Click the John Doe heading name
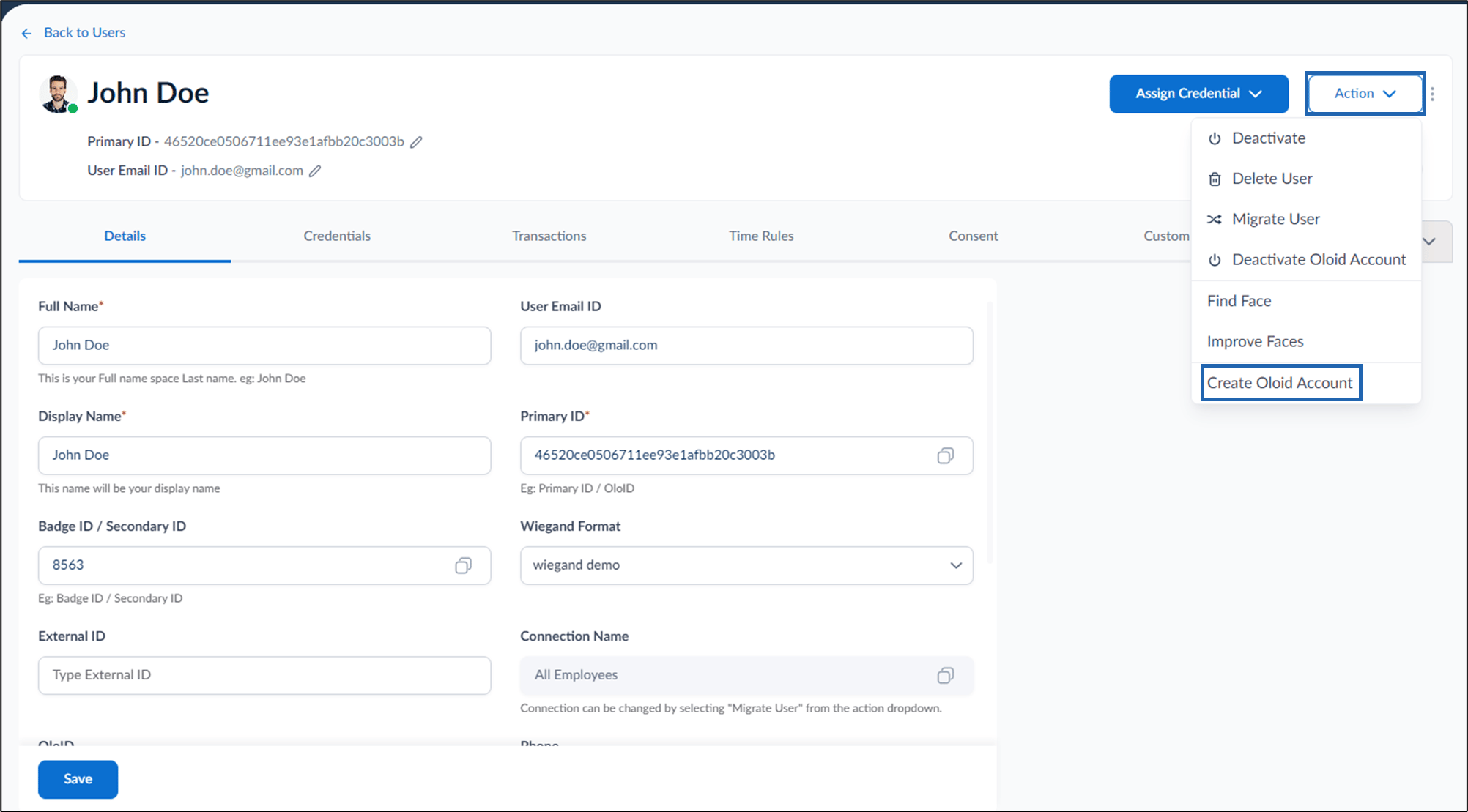The width and height of the screenshot is (1468, 812). pos(148,93)
